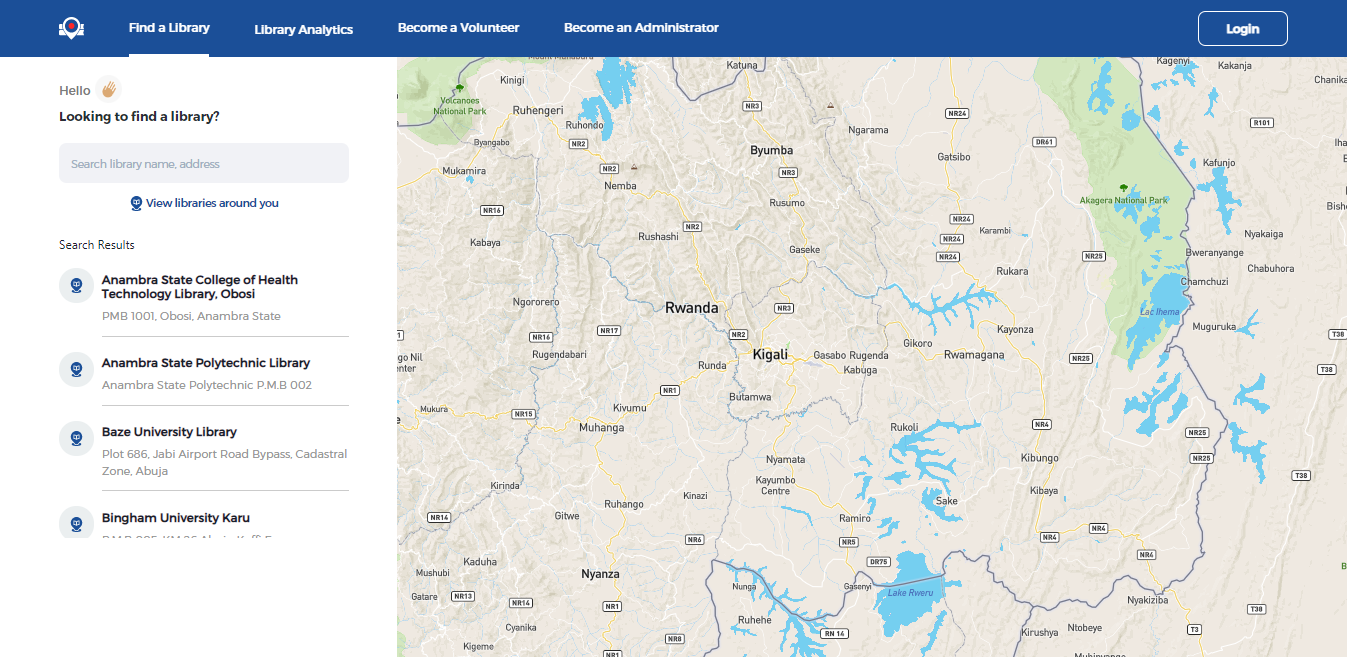Viewport: 1347px width, 657px height.
Task: Select Bingham University Karu result
Action: [x=176, y=518]
